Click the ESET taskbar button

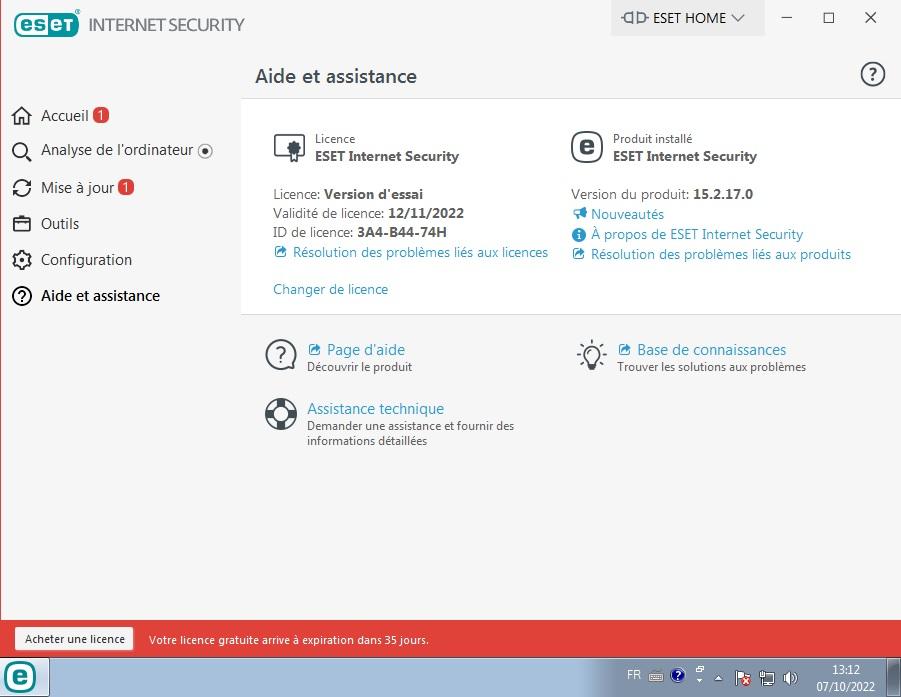pos(25,678)
